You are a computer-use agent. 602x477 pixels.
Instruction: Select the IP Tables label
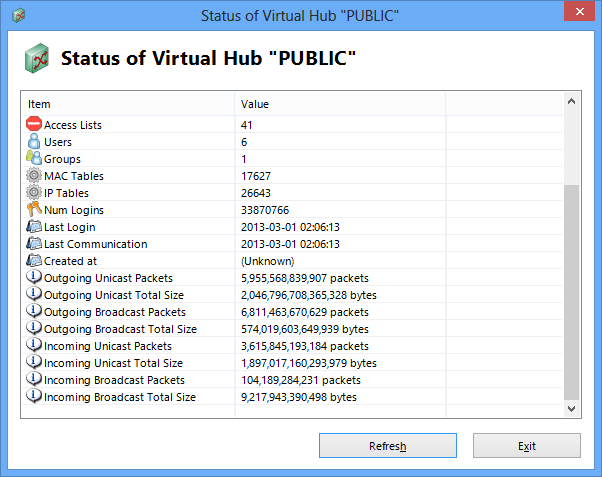tap(66, 193)
